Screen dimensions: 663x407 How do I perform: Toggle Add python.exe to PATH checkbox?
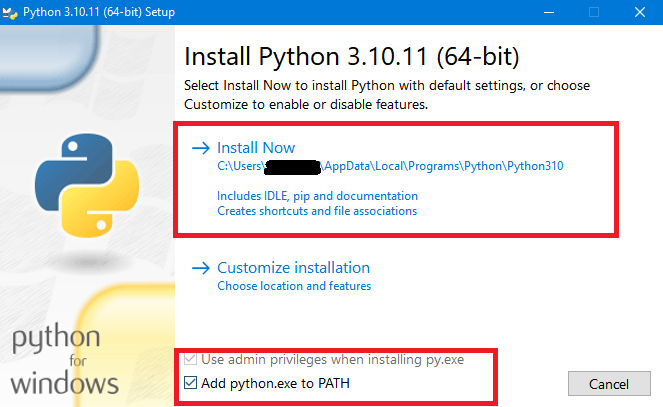190,383
